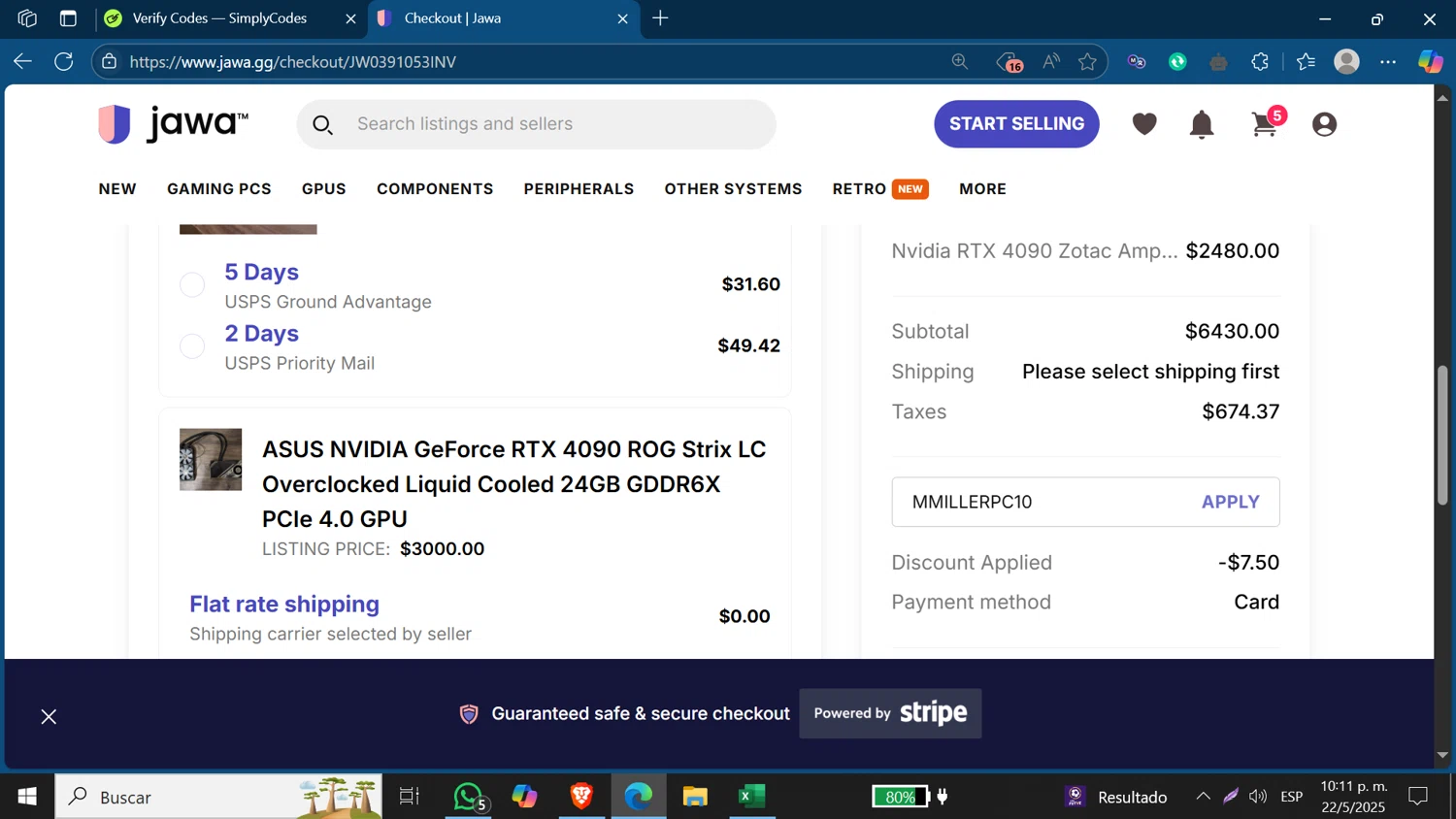Click the zoom magnifier in address bar
This screenshot has width=1456, height=819.
coord(960,61)
